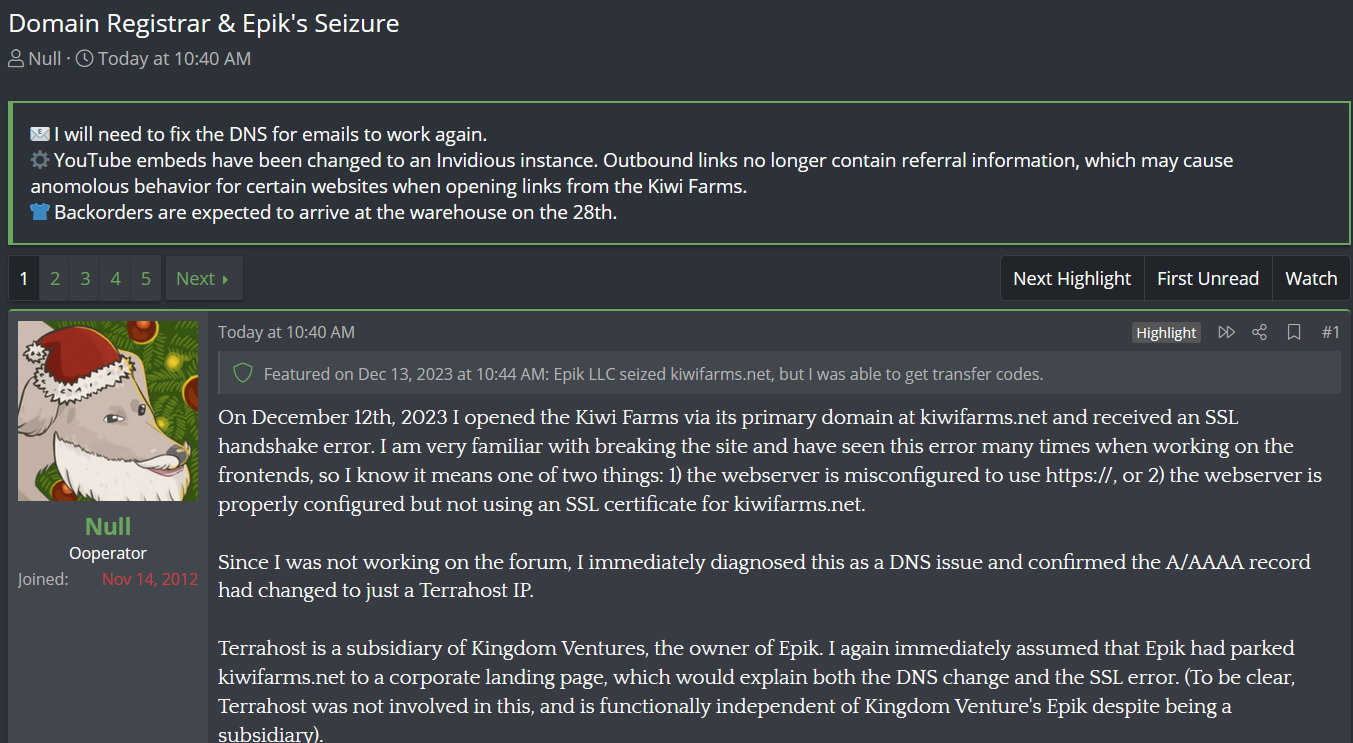Click the clock icon beside the thread date
Image resolution: width=1353 pixels, height=743 pixels.
(x=85, y=59)
